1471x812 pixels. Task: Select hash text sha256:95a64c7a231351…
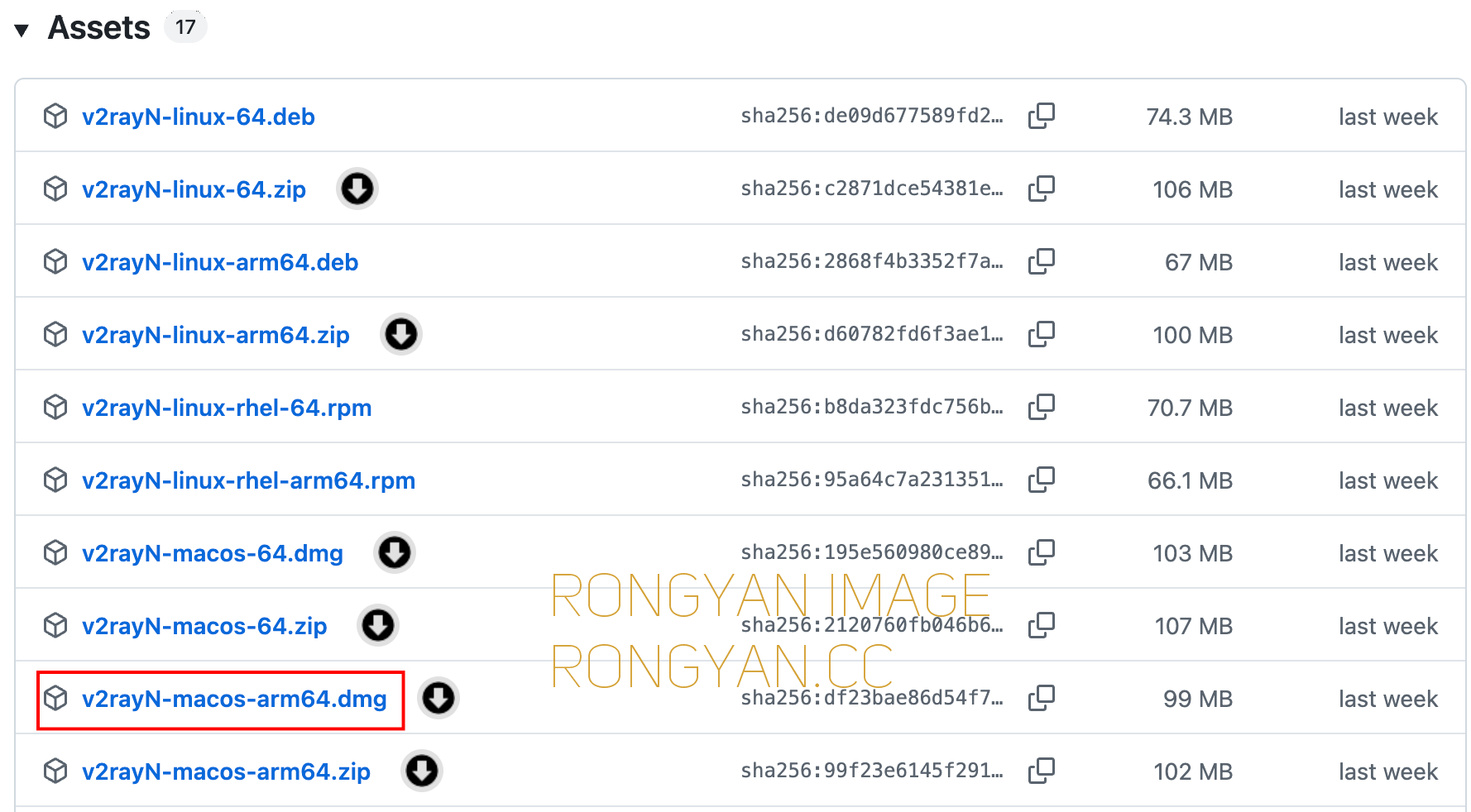click(872, 480)
